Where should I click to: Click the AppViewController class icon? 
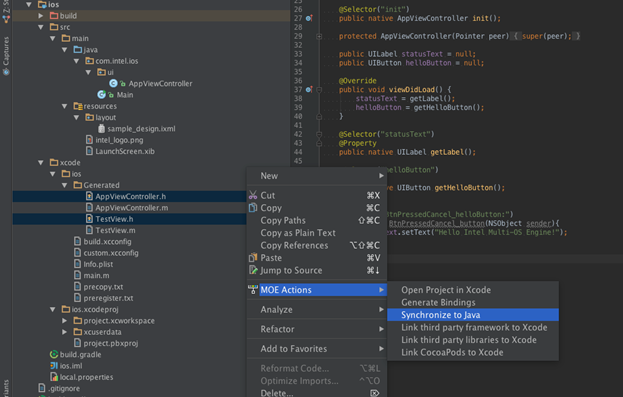pos(113,83)
